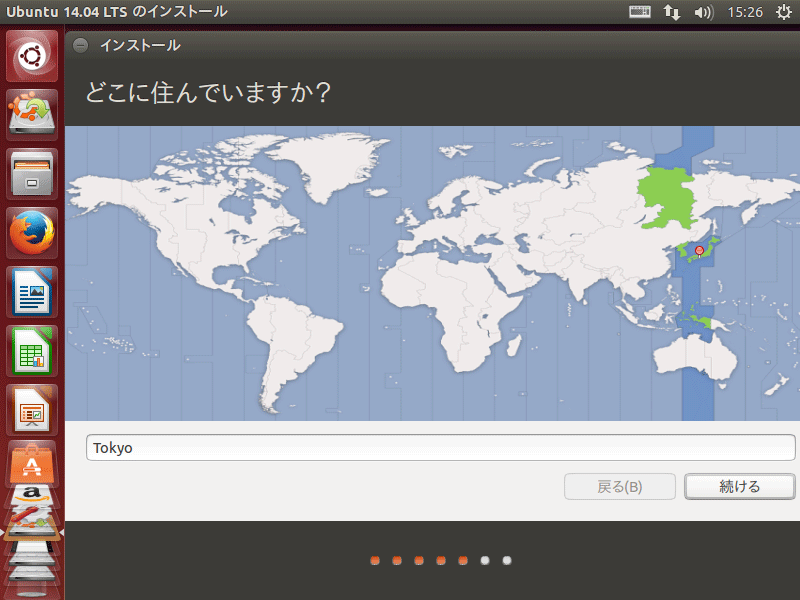Open the system power menu
The height and width of the screenshot is (600, 800).
point(784,12)
